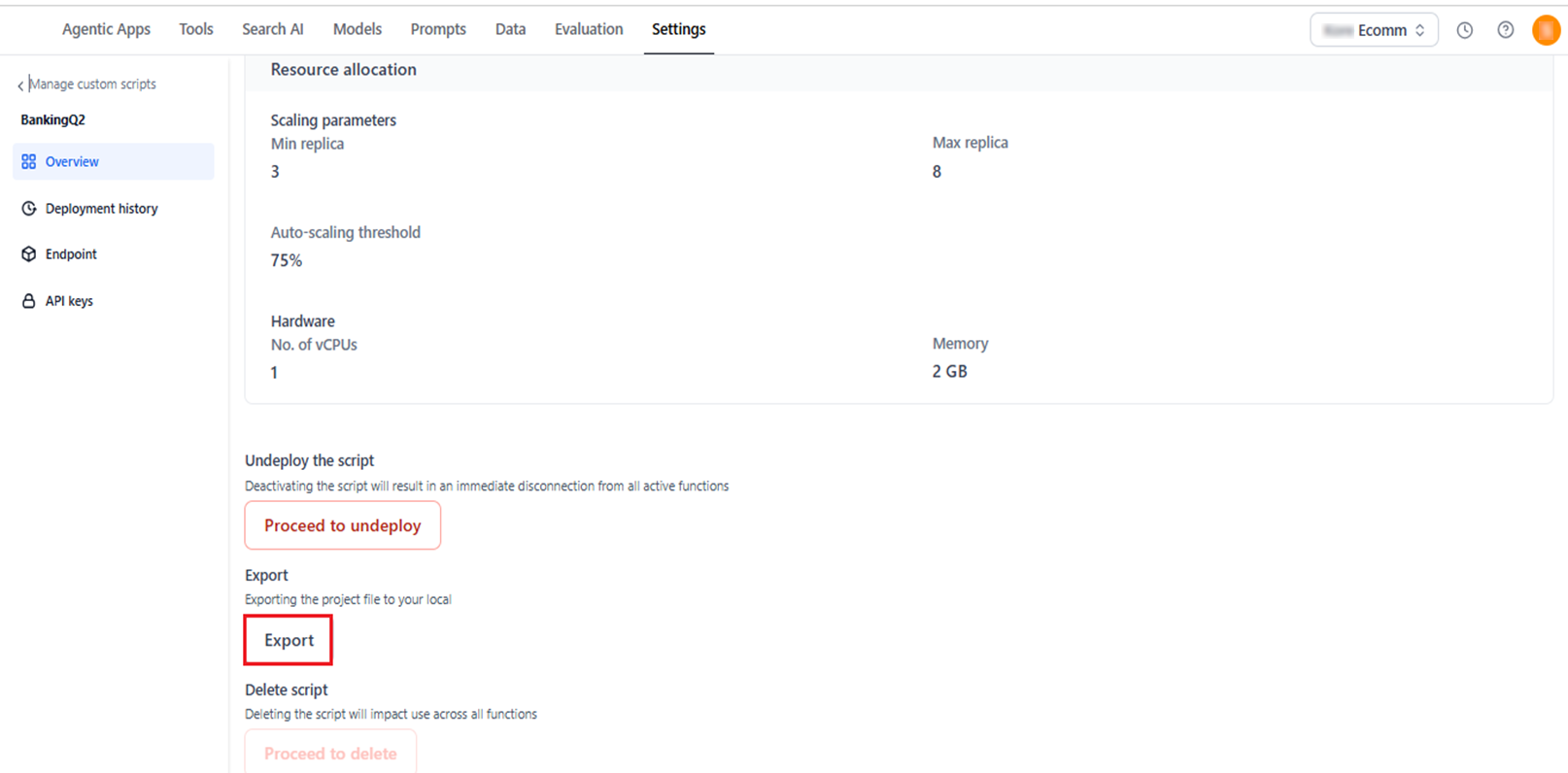Select Deployment history in the sidebar
The height and width of the screenshot is (773, 1568).
pyautogui.click(x=101, y=209)
